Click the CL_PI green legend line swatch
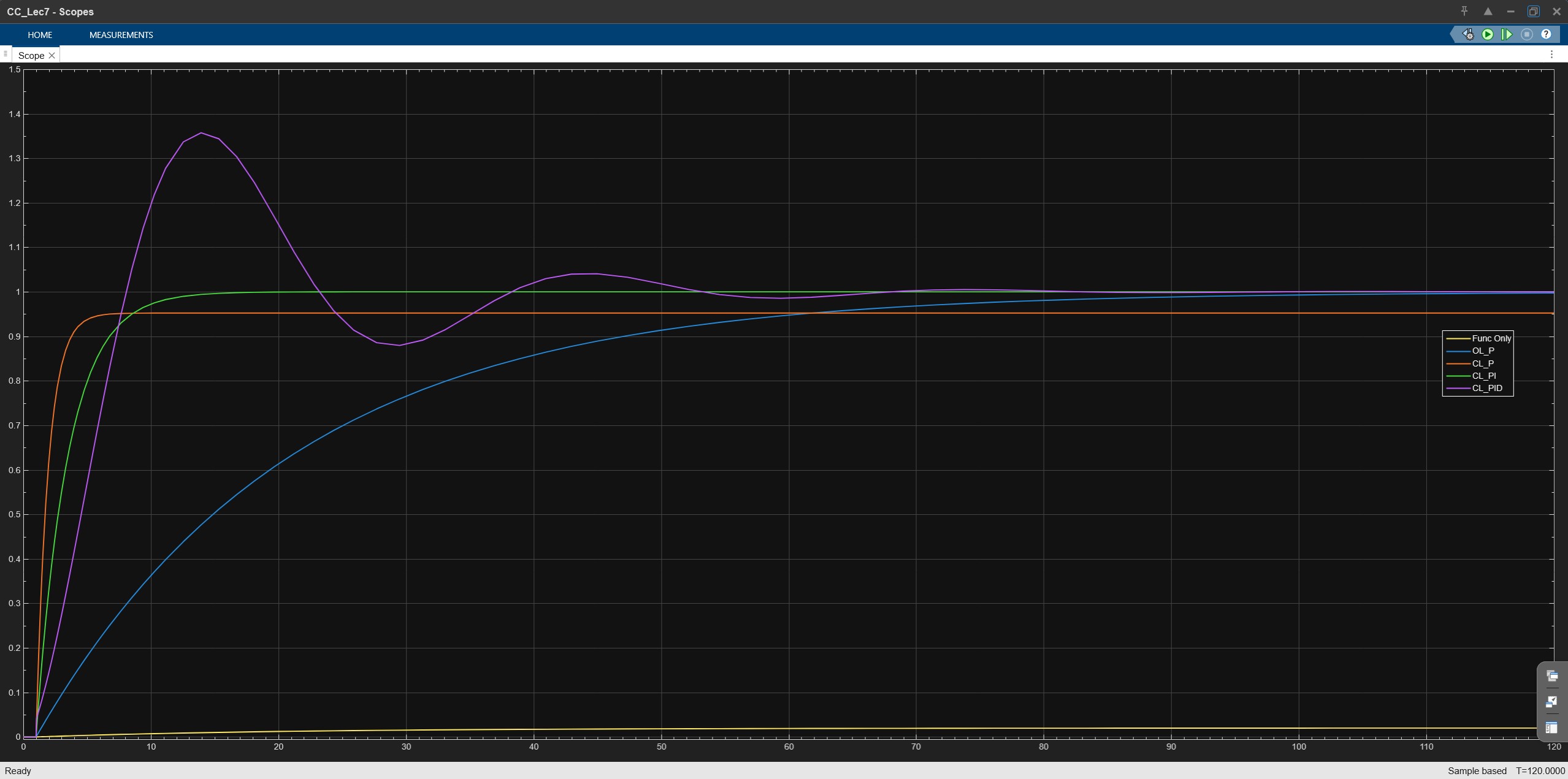Image resolution: width=1568 pixels, height=779 pixels. point(1458,376)
